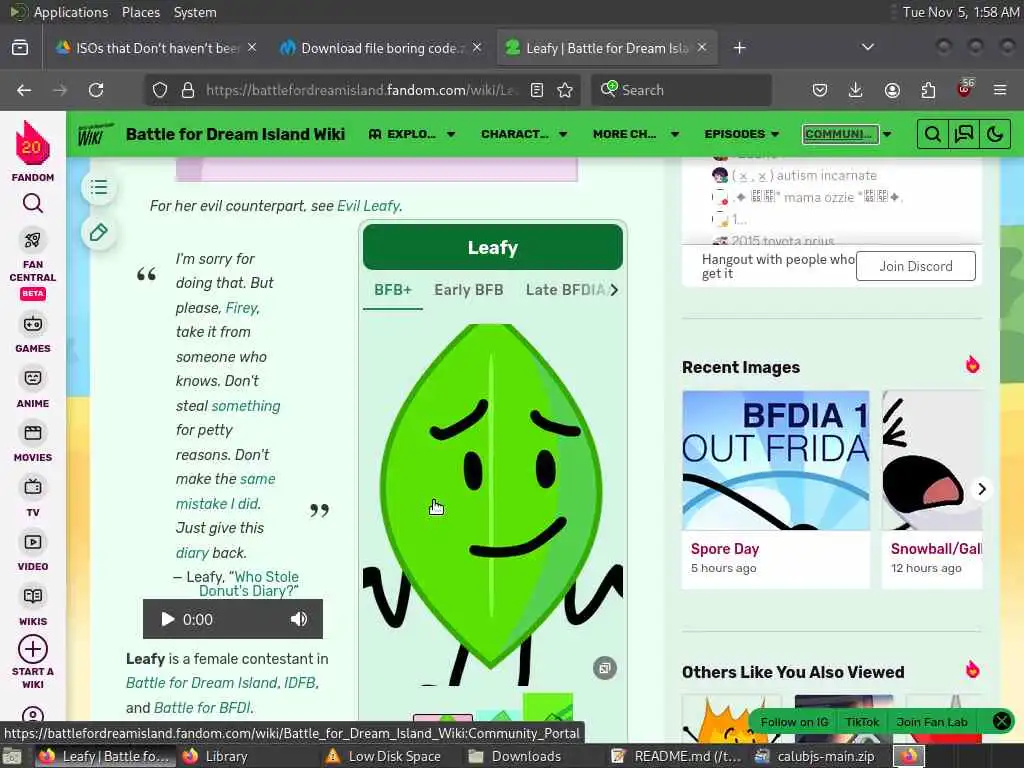Open the wiki discussions icon
Image resolution: width=1024 pixels, height=768 pixels.
963,135
